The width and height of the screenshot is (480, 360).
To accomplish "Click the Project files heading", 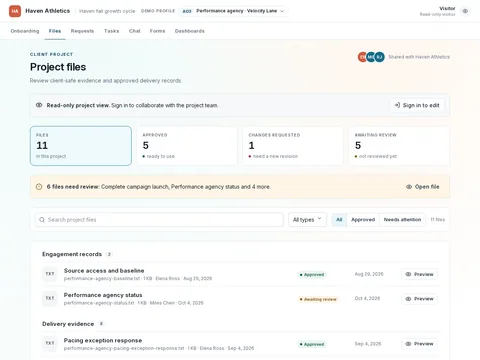I will point(58,67).
